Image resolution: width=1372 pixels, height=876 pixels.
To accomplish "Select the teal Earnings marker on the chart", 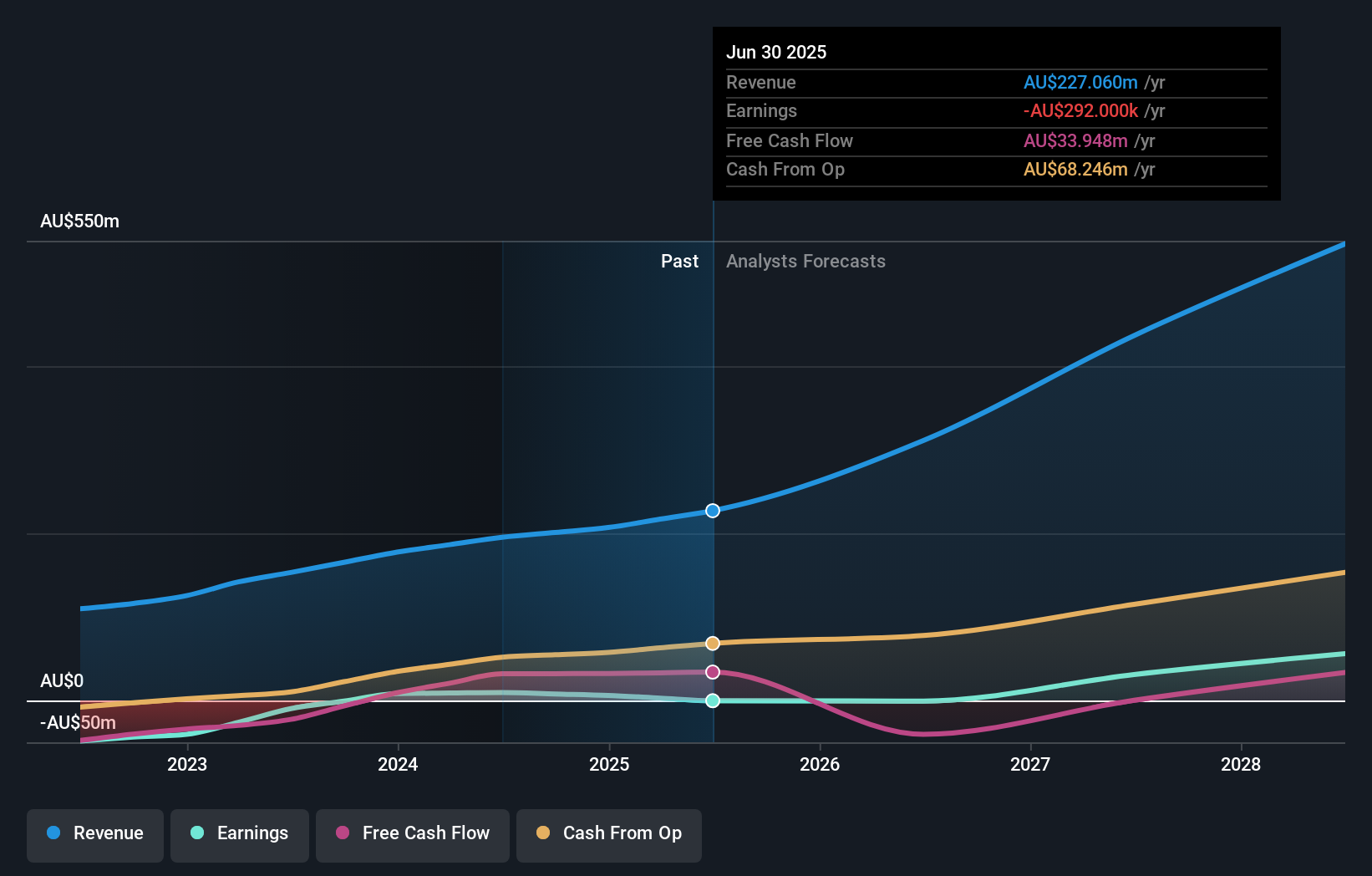I will coord(712,701).
